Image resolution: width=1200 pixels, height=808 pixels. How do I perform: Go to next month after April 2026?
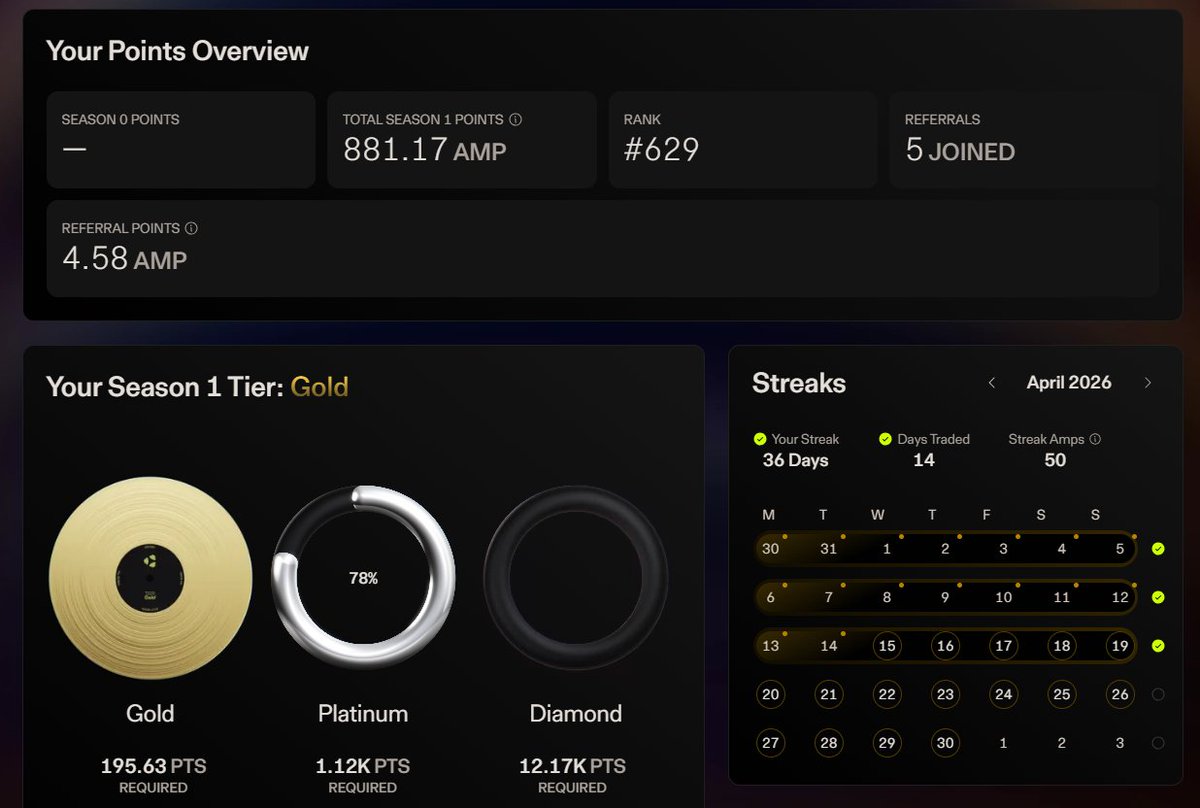(x=1147, y=383)
